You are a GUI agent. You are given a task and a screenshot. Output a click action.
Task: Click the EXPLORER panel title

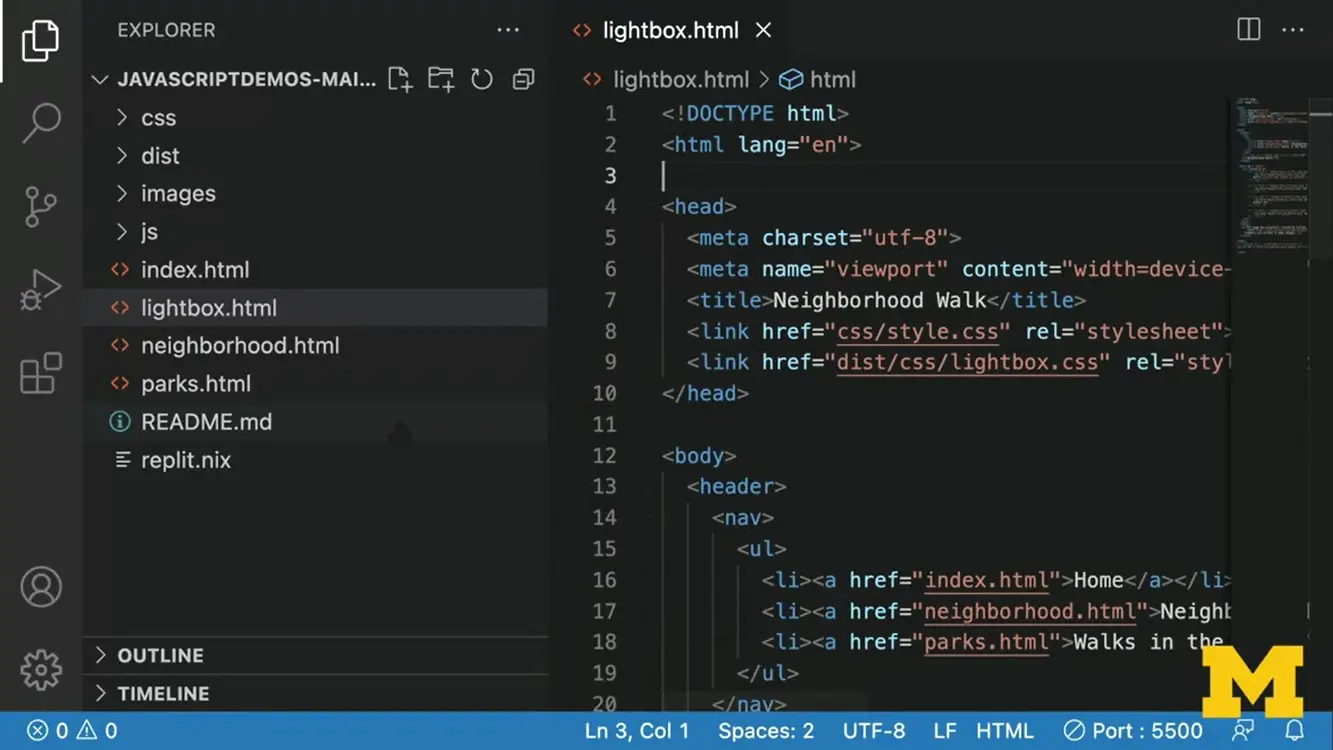[x=166, y=30]
